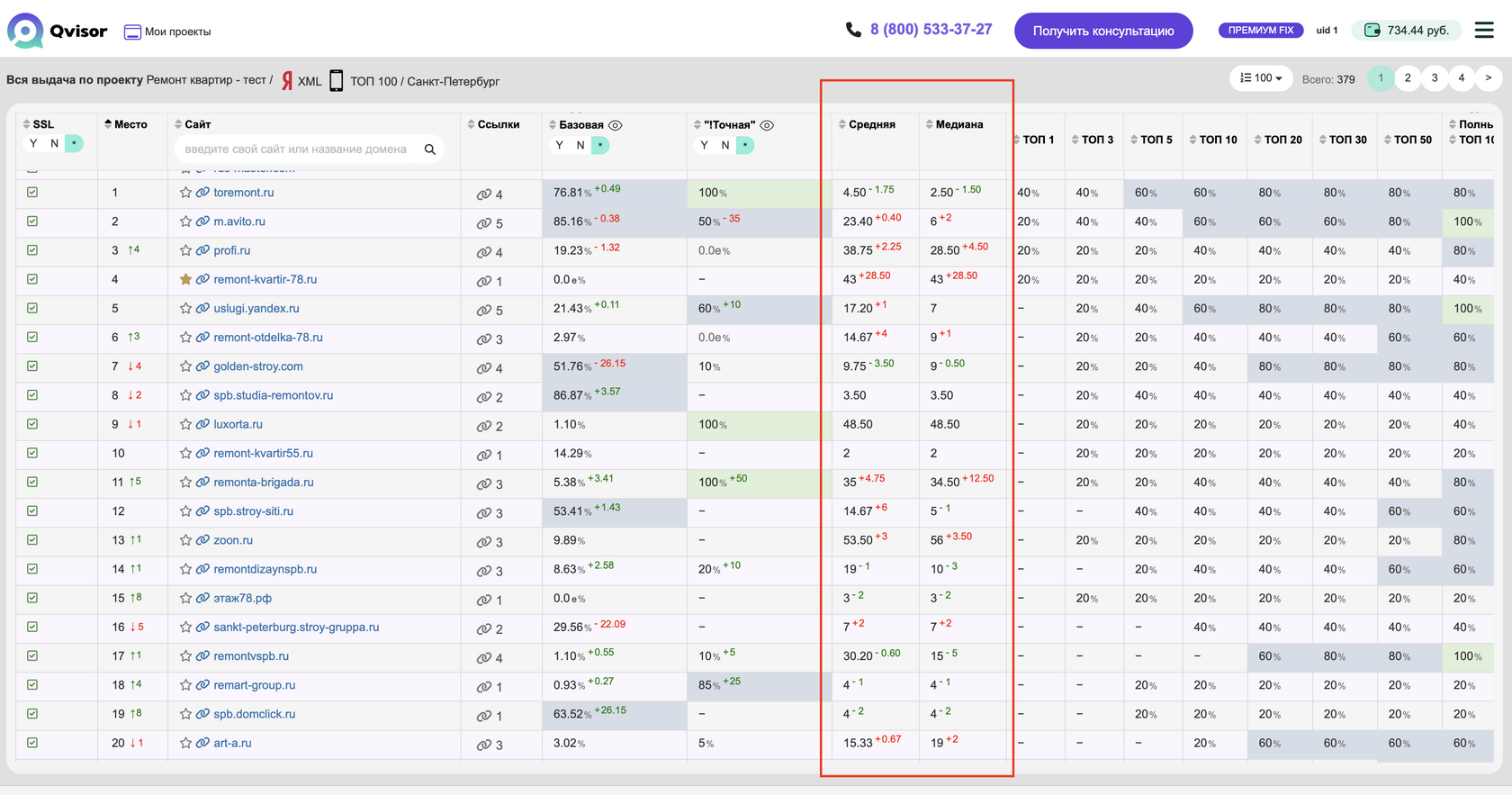
Task: Open the Qvisor logo home link
Action: tap(58, 32)
